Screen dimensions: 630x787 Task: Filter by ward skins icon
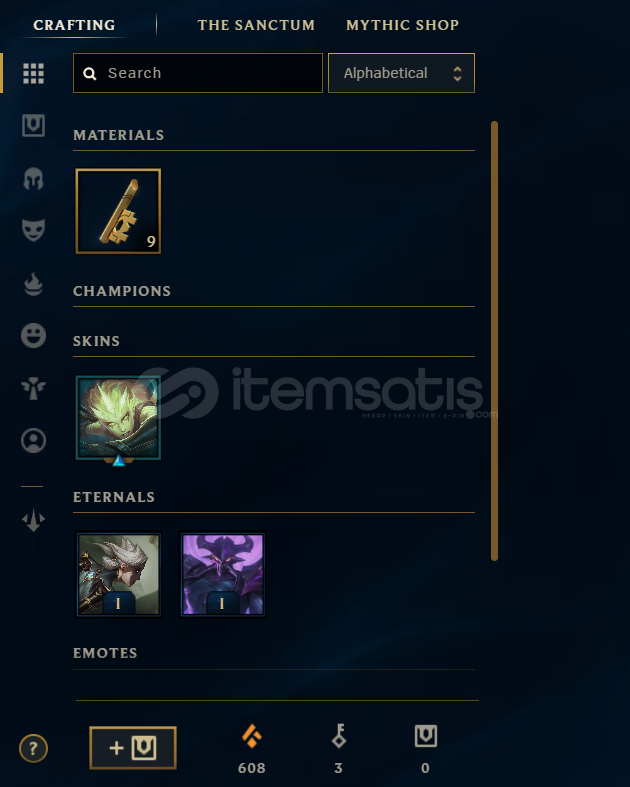[x=34, y=388]
